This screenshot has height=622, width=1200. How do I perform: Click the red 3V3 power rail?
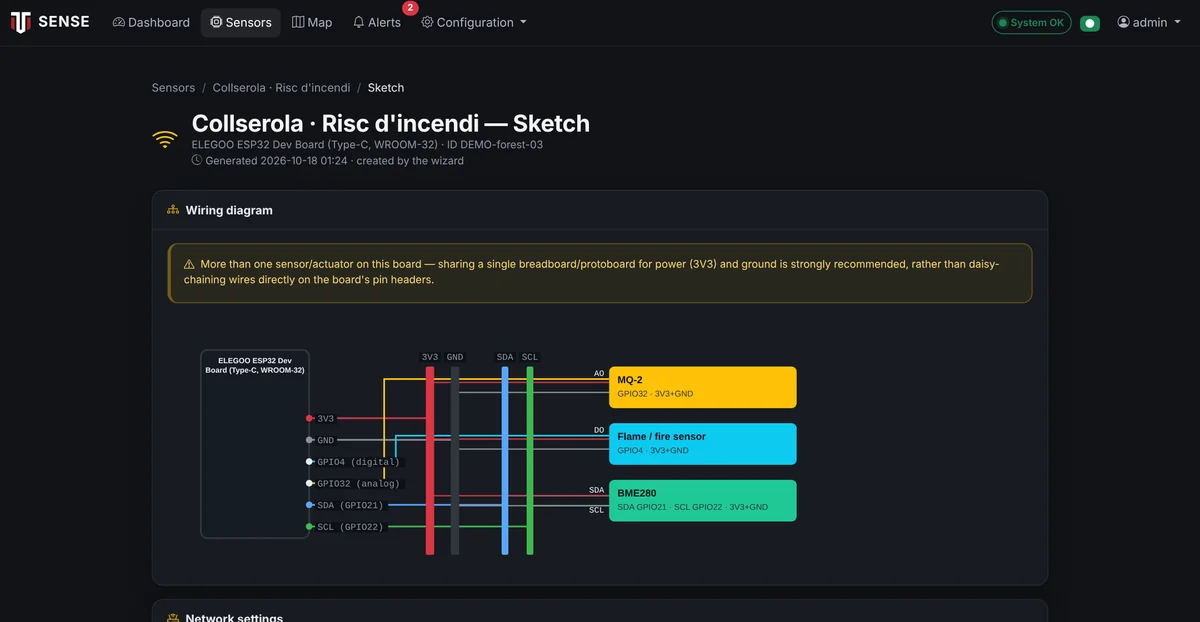tap(430, 460)
